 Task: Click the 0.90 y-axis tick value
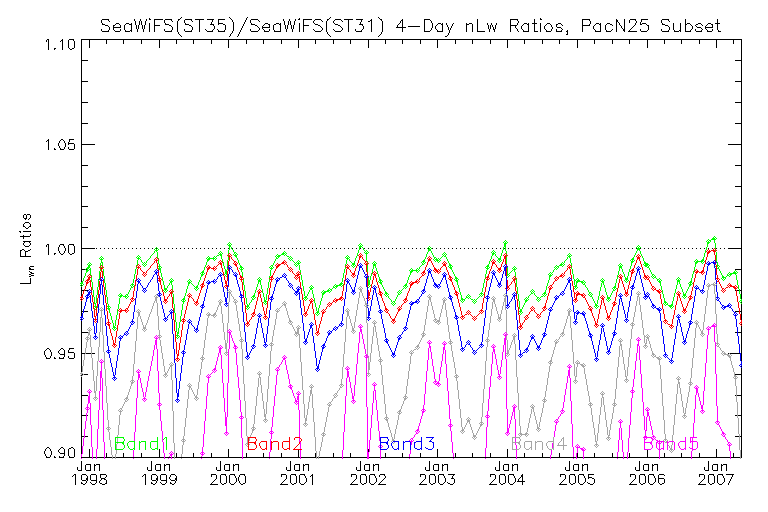(x=60, y=452)
